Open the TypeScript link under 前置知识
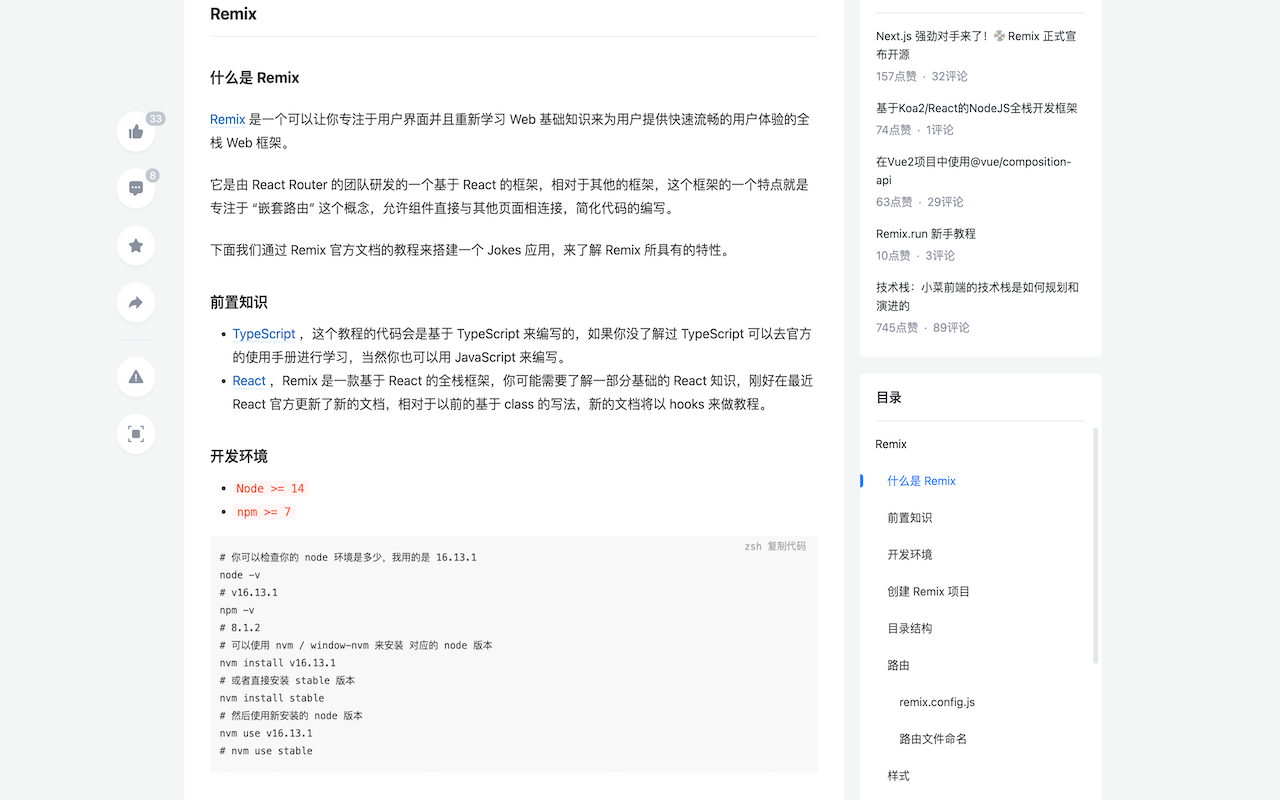This screenshot has height=800, width=1280. pyautogui.click(x=263, y=333)
